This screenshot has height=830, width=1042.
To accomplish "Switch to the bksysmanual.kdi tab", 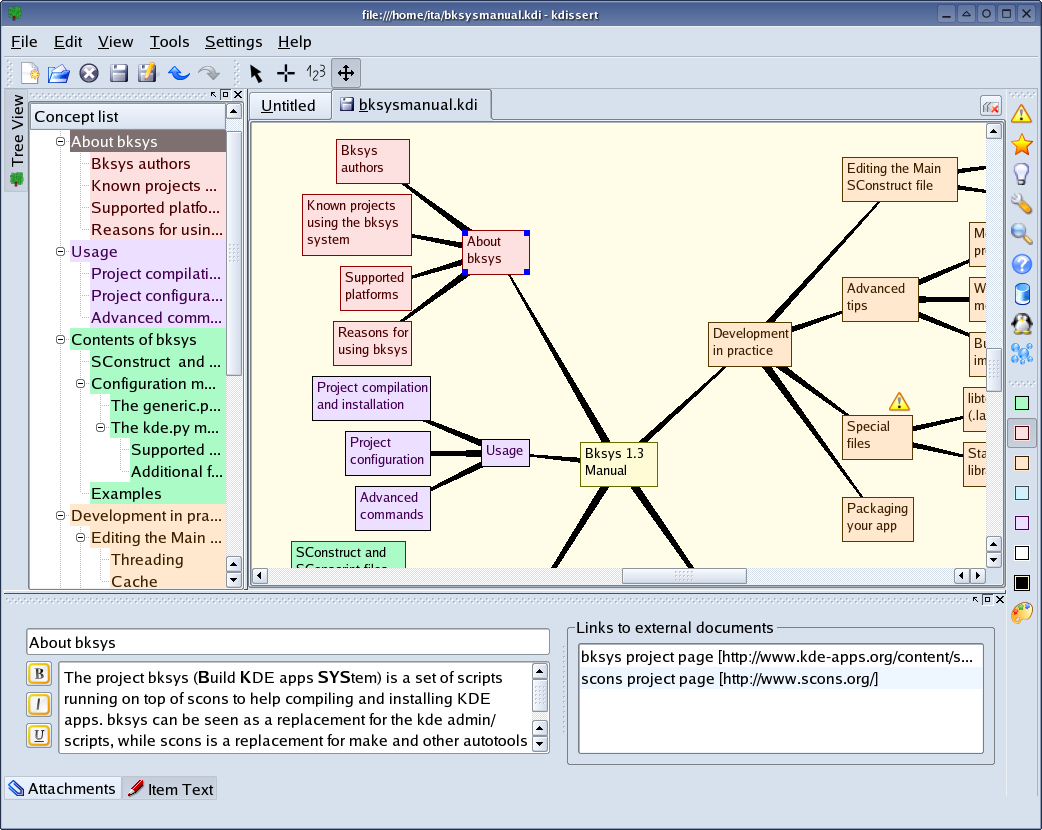I will (411, 105).
